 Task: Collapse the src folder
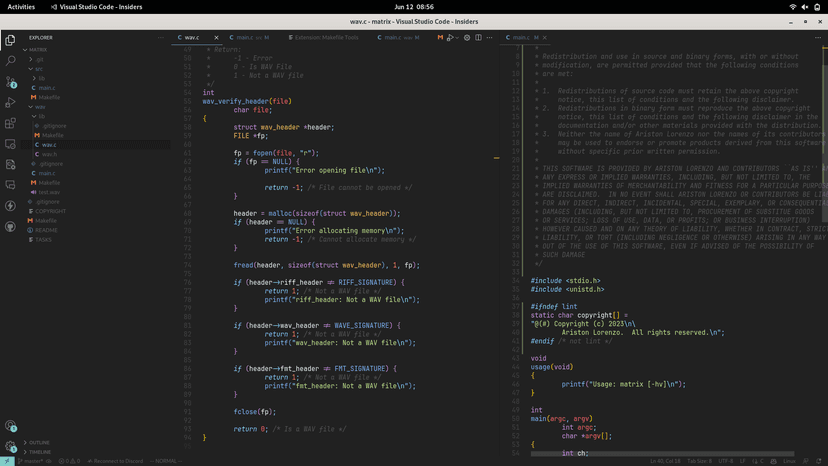click(37, 69)
